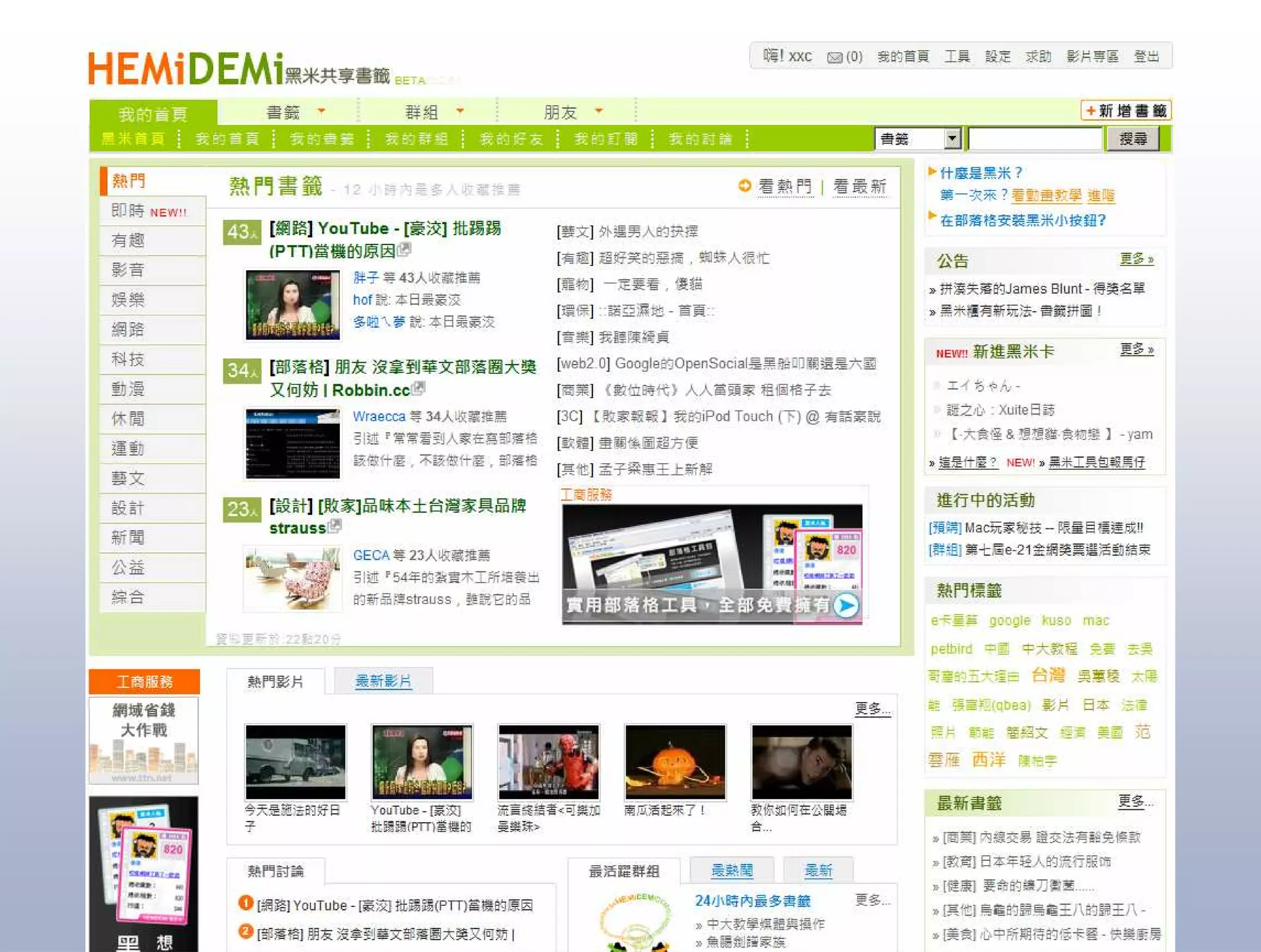1261x952 pixels.
Task: Switch to the 最熱鬧 groups tab
Action: pyautogui.click(x=731, y=870)
